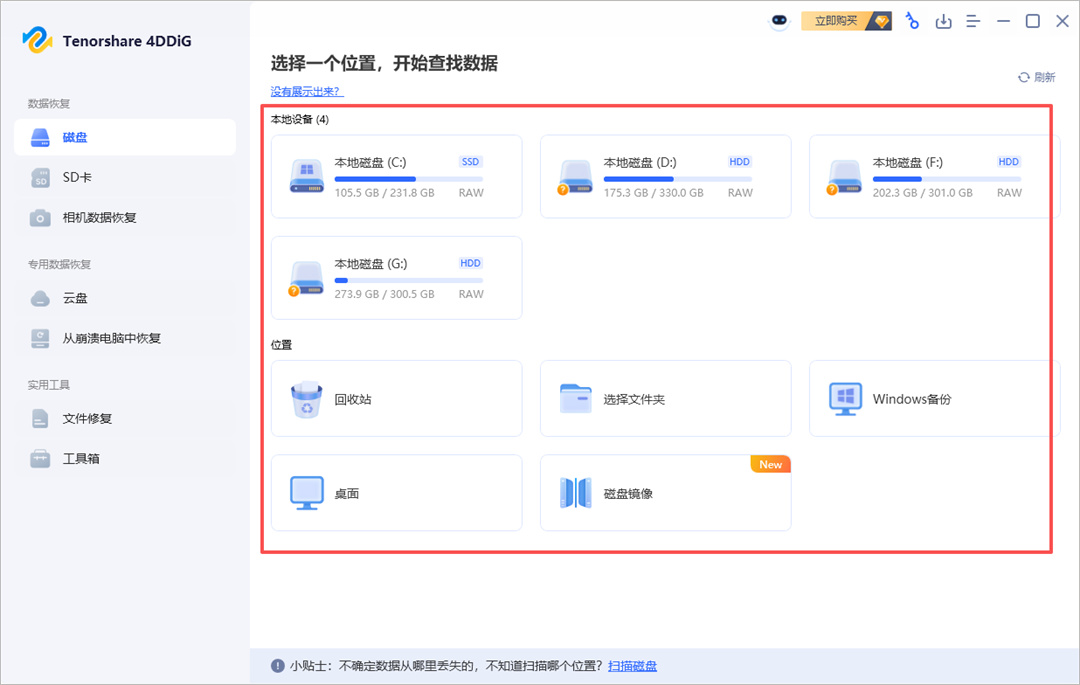Click the 本地设备 (4) section header
The image size is (1080, 685).
click(300, 119)
